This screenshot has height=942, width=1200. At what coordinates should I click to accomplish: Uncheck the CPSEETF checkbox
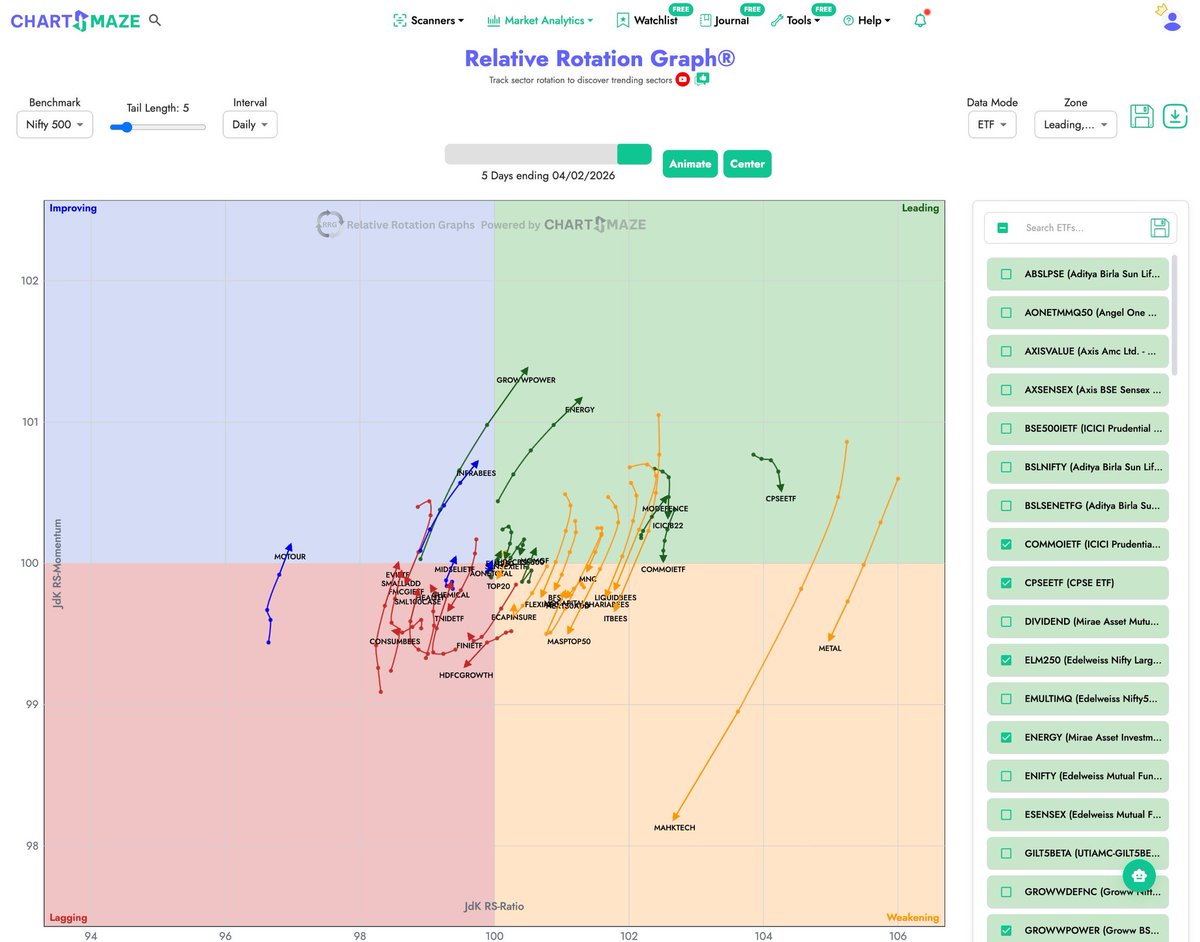tap(1006, 583)
